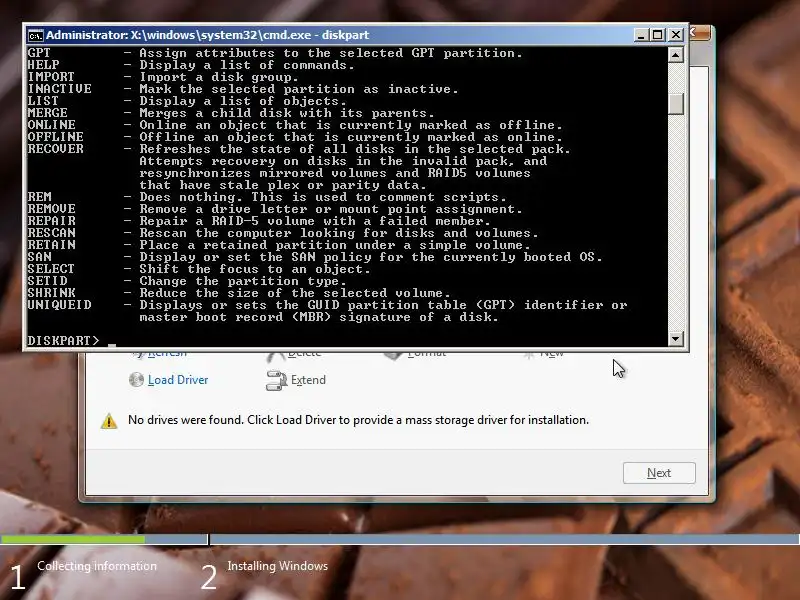Click the console scrollbar up arrow
This screenshot has width=800, height=600.
click(x=676, y=55)
